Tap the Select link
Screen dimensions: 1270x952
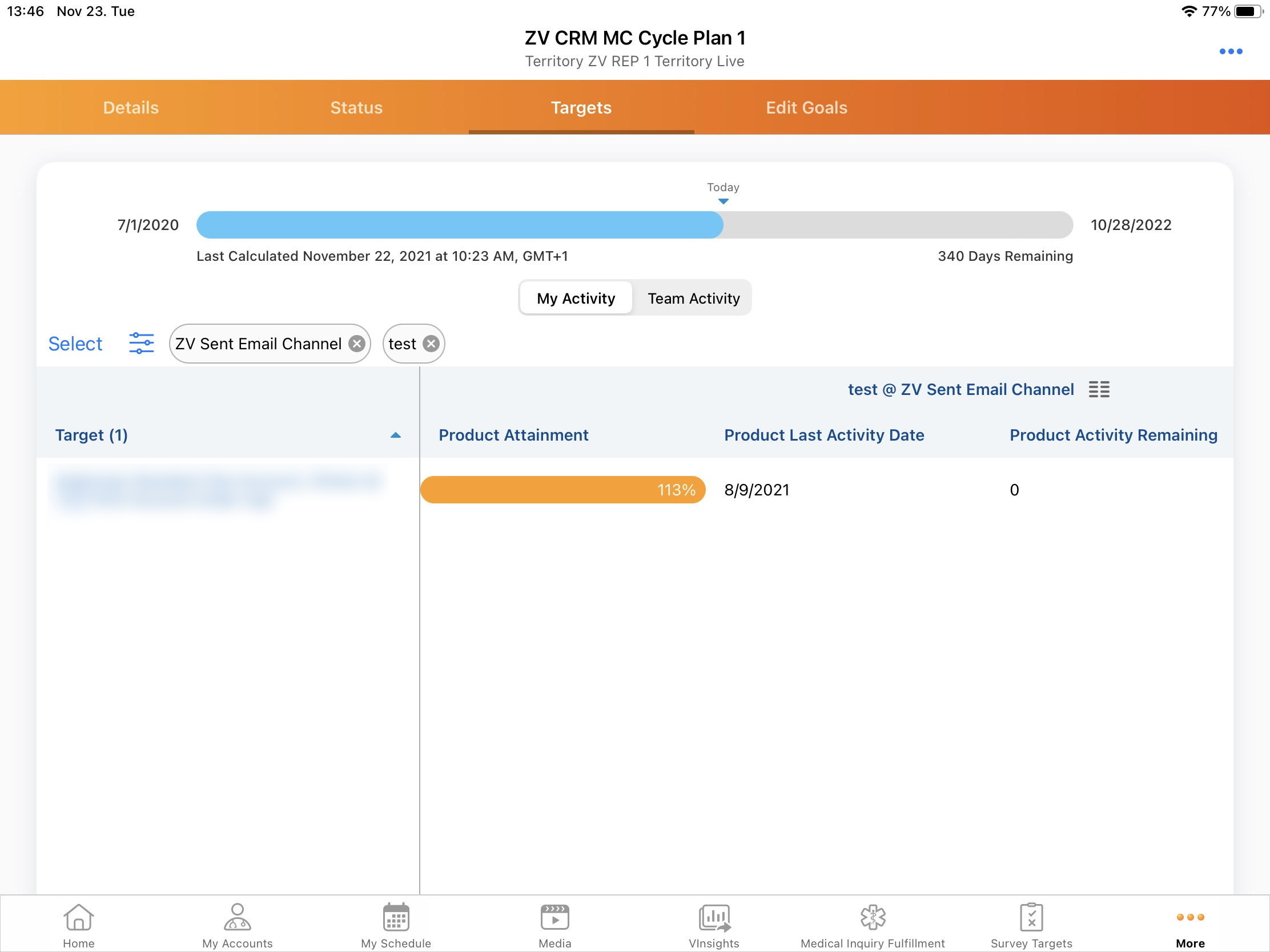pyautogui.click(x=75, y=343)
